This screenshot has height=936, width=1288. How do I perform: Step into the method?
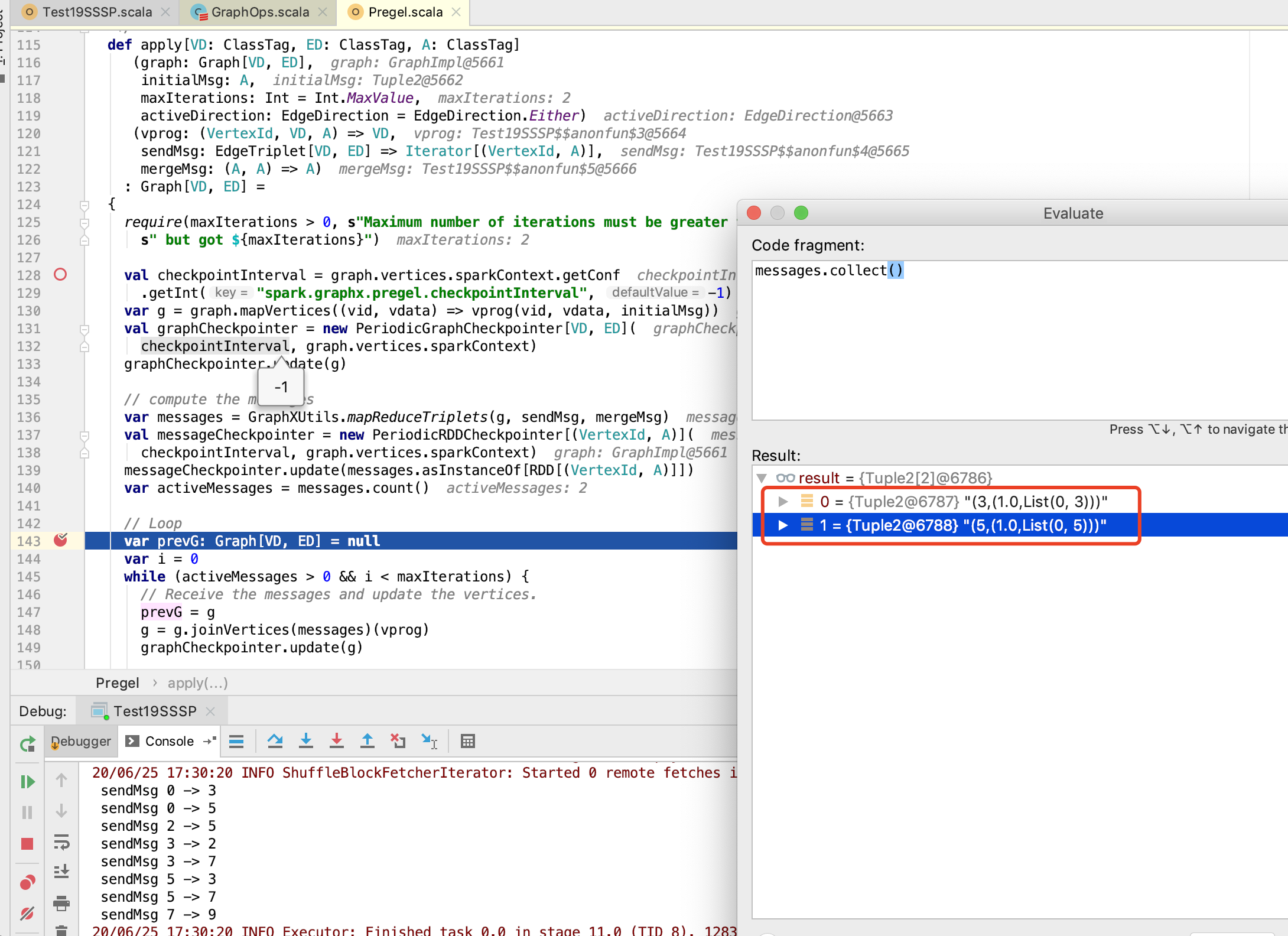306,741
